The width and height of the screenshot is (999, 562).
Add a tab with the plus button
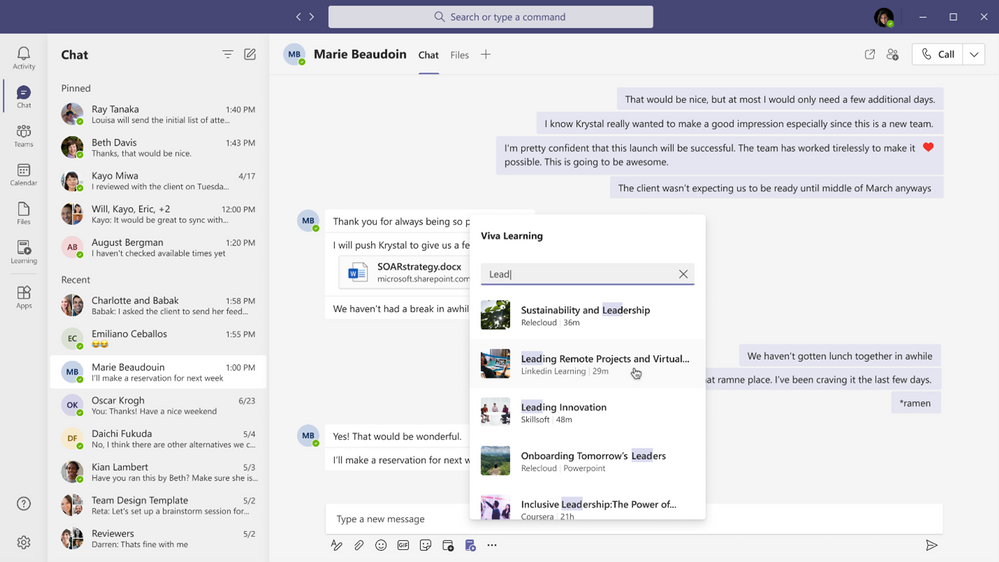(486, 55)
